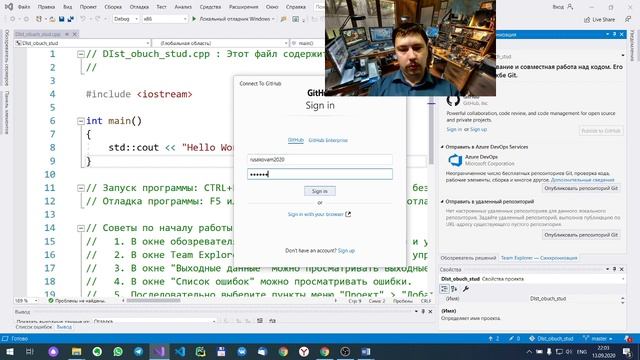Open the Правка menu
This screenshot has height=360, width=640.
(x=46, y=7)
